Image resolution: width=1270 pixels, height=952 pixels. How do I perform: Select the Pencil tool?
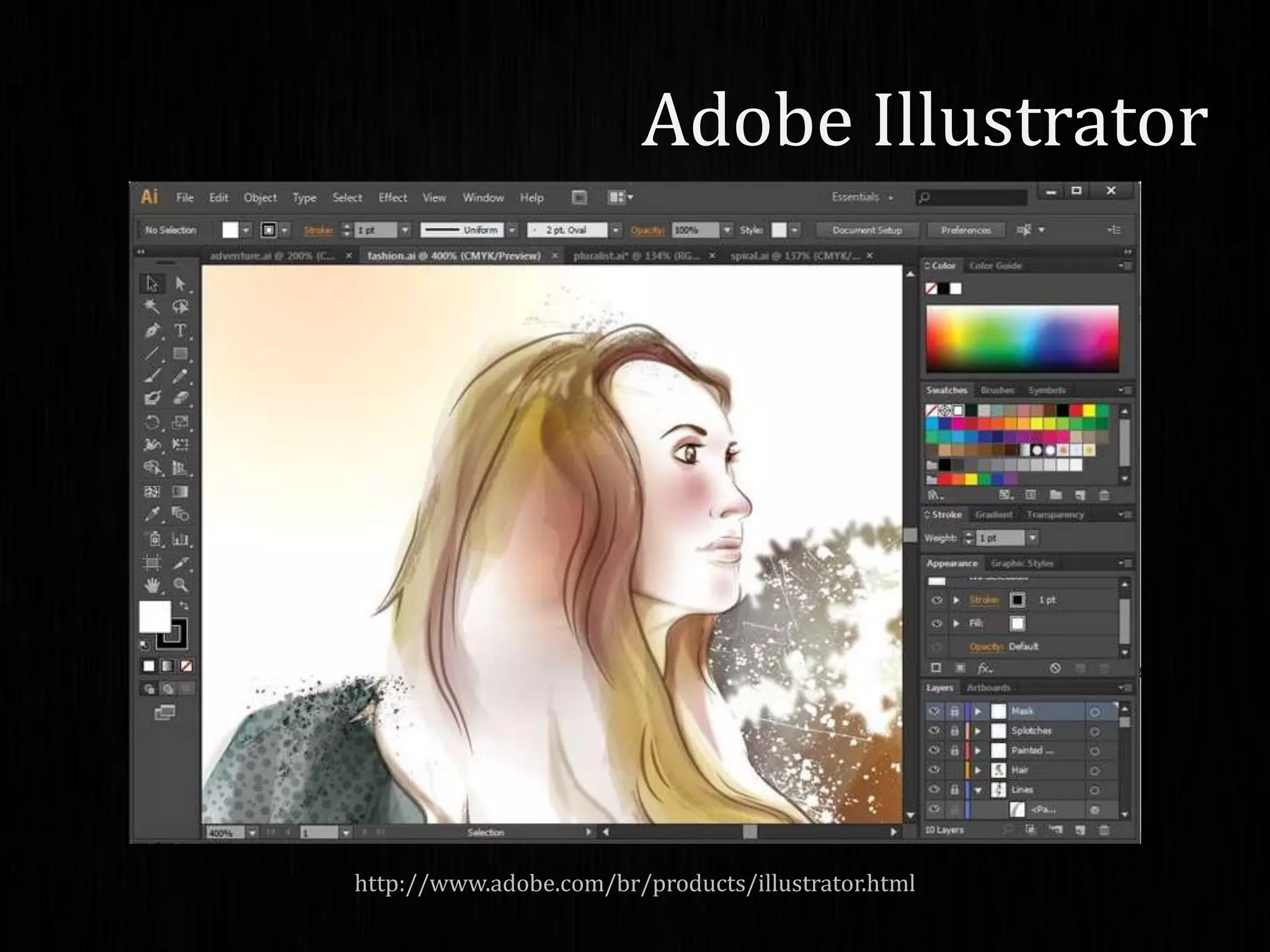[180, 376]
